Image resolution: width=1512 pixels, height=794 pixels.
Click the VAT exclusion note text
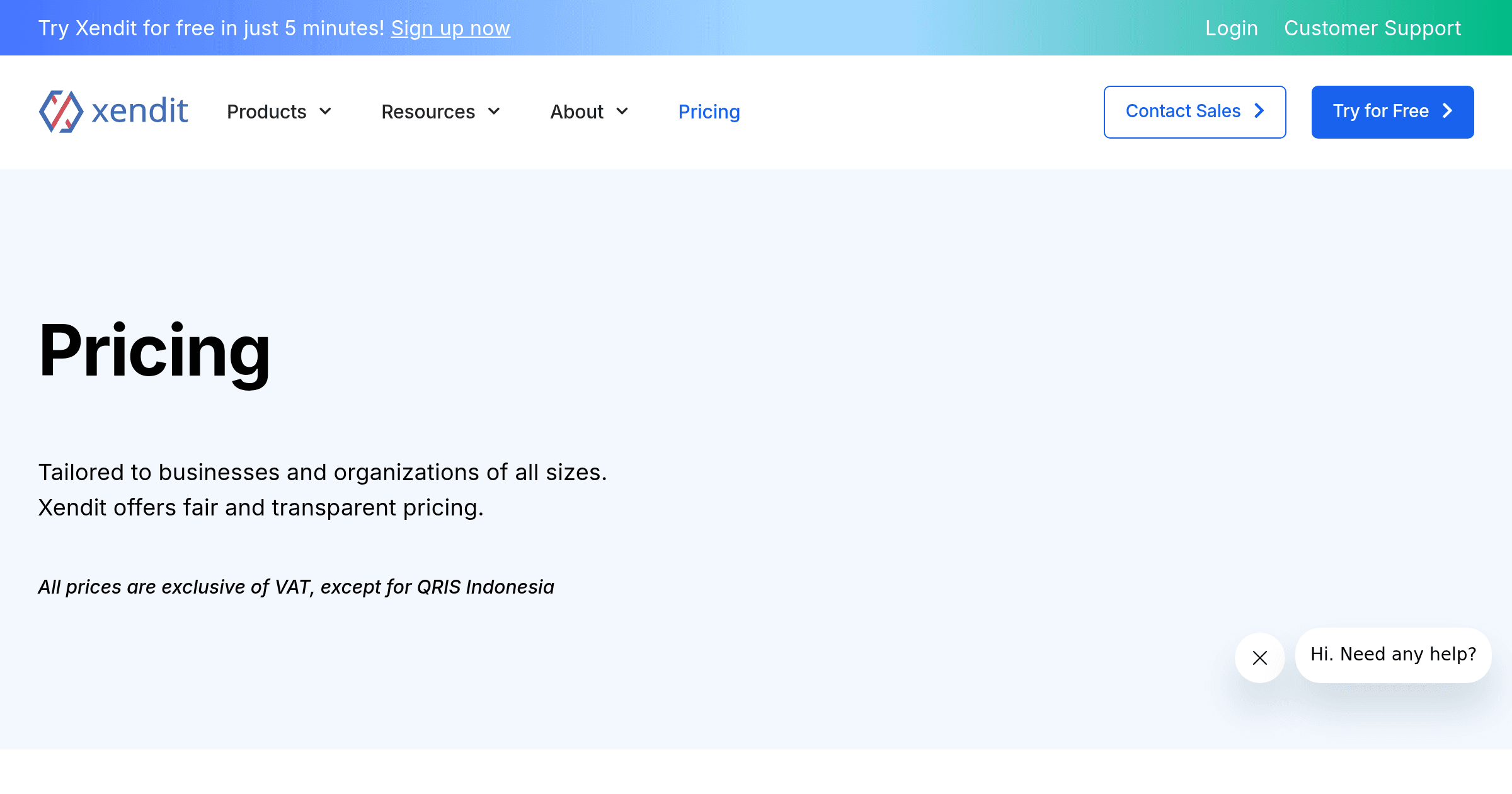[296, 587]
